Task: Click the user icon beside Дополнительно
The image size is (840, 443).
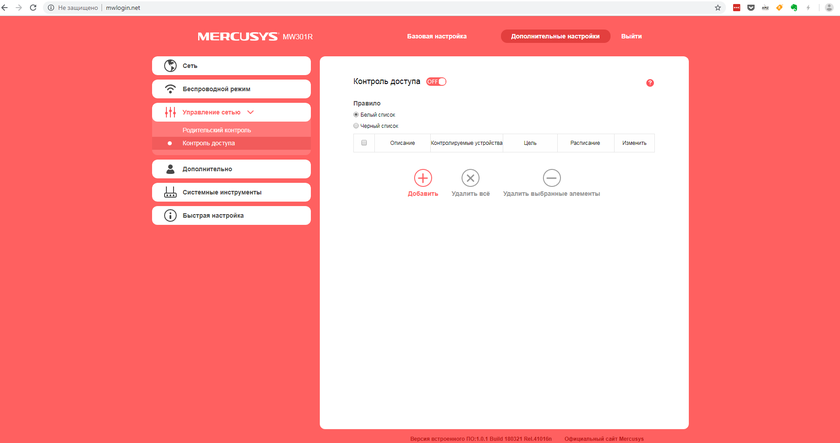Action: tap(170, 169)
